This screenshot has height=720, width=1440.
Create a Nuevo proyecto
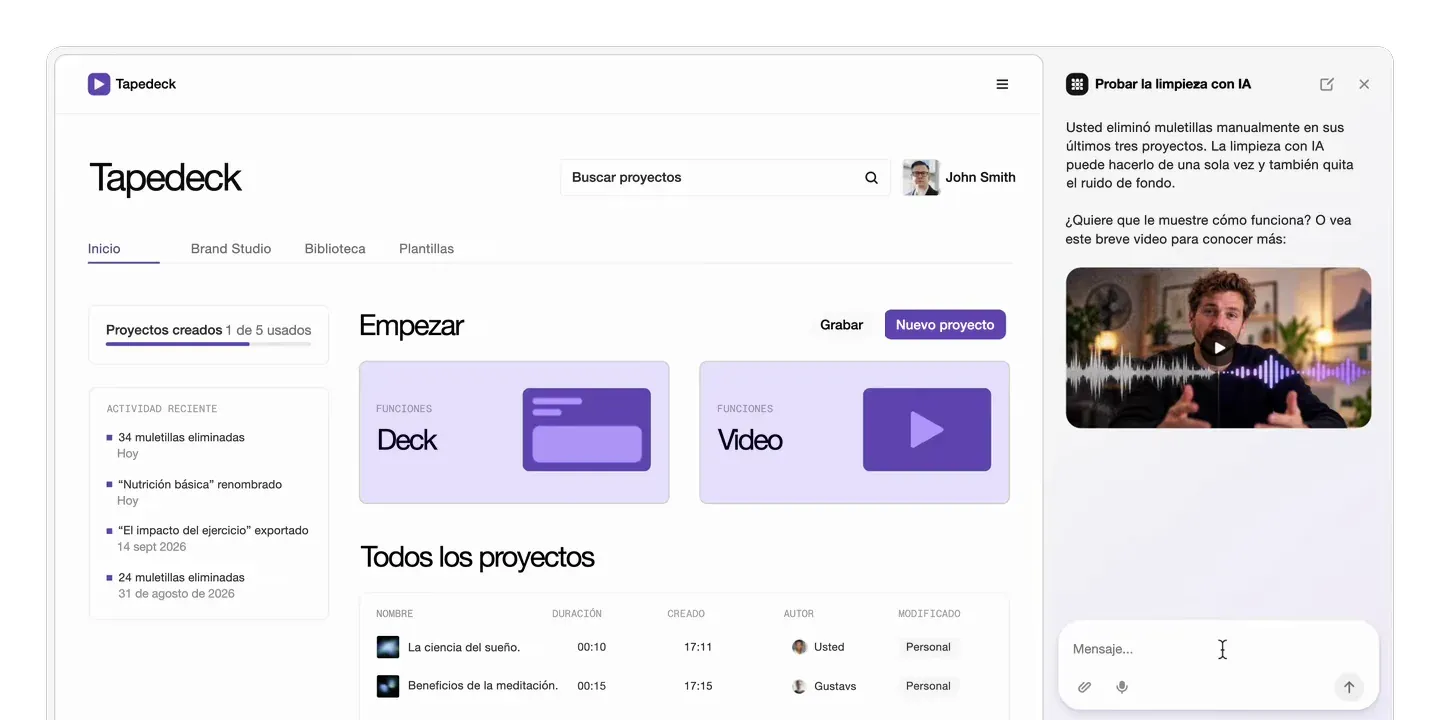(x=945, y=325)
